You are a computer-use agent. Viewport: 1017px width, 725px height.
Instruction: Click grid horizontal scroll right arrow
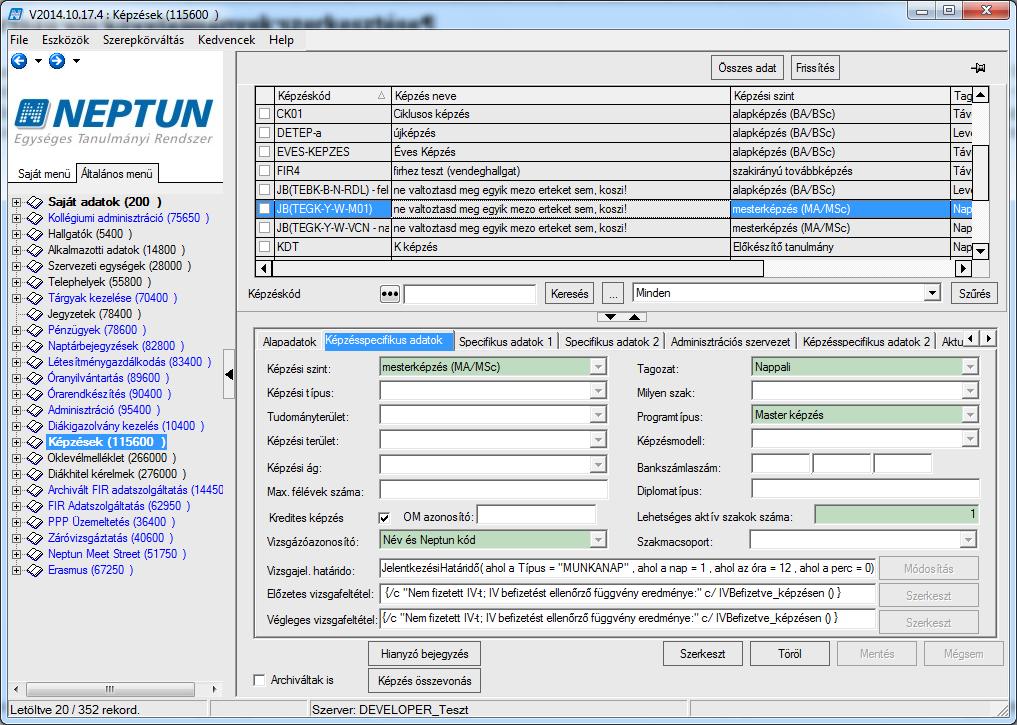click(963, 268)
